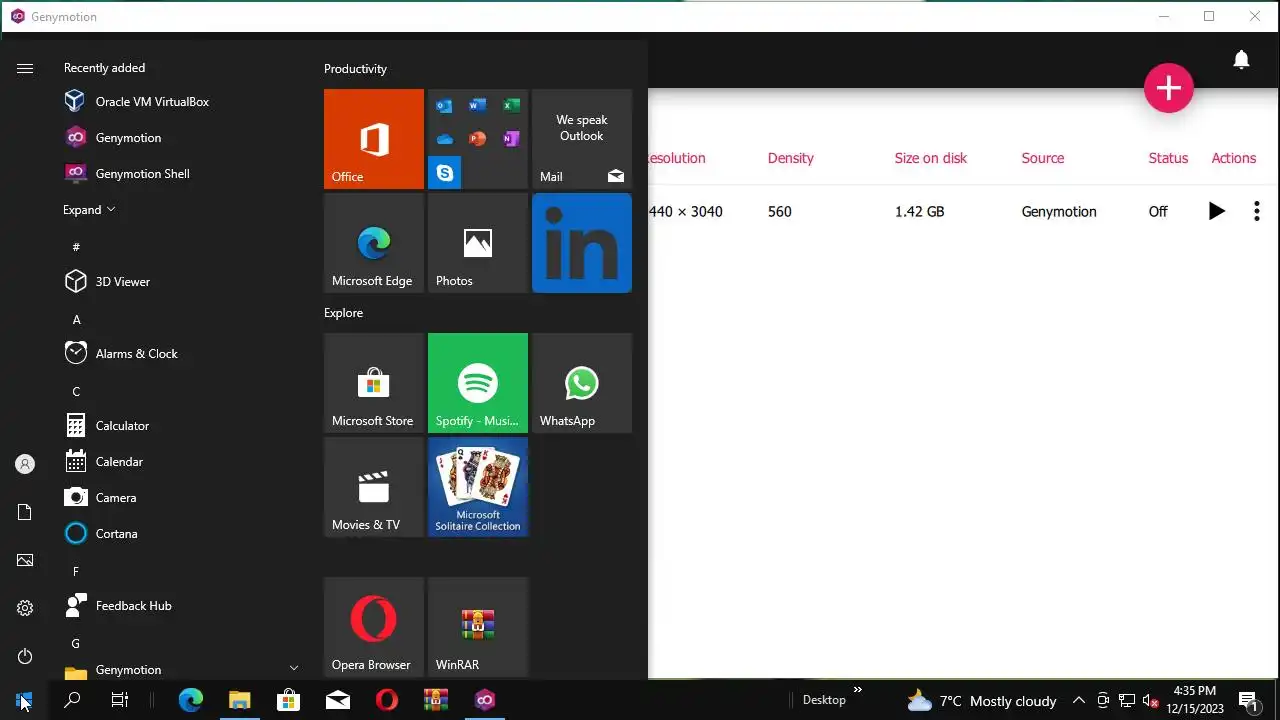Image resolution: width=1280 pixels, height=720 pixels.
Task: Open the LinkedIn tile
Action: click(x=582, y=243)
